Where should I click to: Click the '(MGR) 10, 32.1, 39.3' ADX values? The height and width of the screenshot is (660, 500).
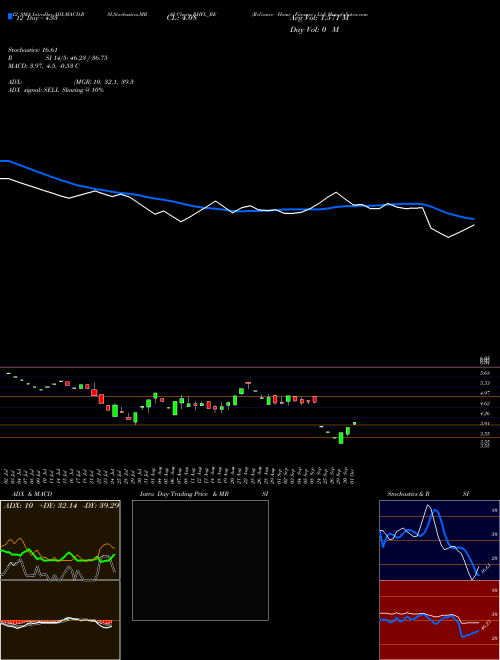coord(104,82)
